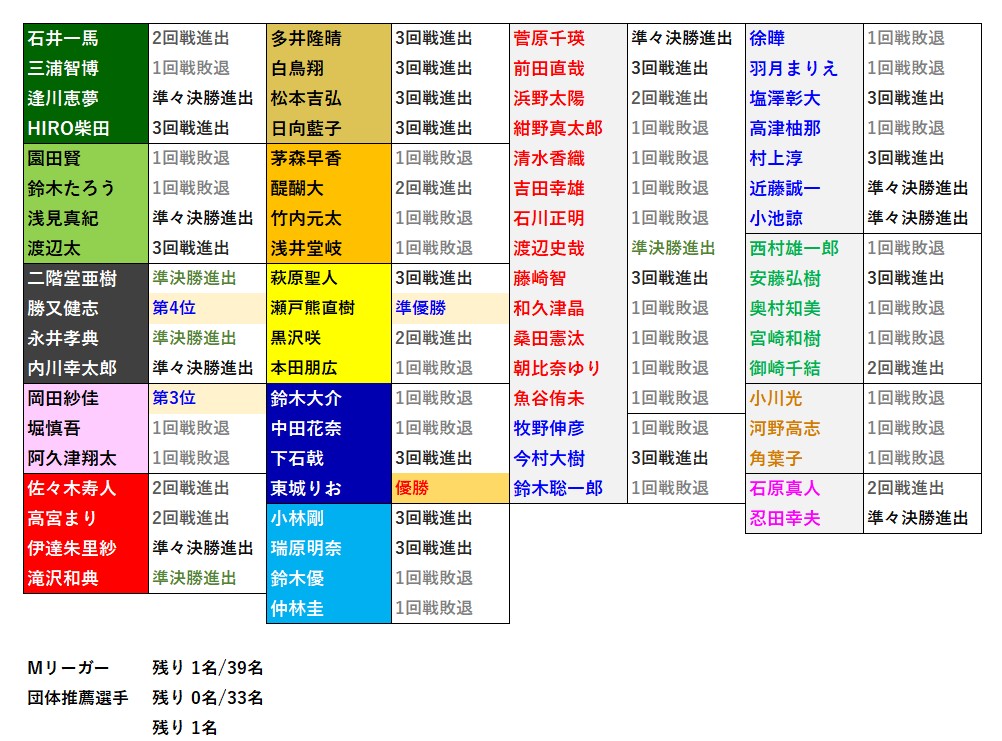
Task: Click the 小川光 name cell
Action: click(805, 399)
